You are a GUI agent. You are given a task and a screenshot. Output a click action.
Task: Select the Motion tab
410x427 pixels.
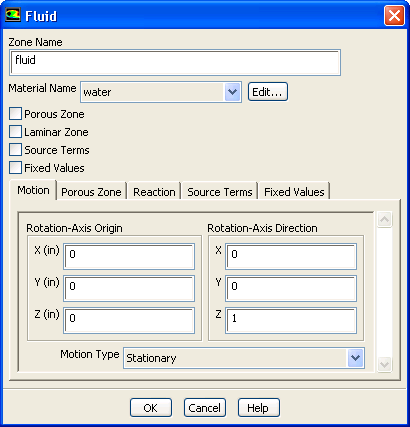33,190
